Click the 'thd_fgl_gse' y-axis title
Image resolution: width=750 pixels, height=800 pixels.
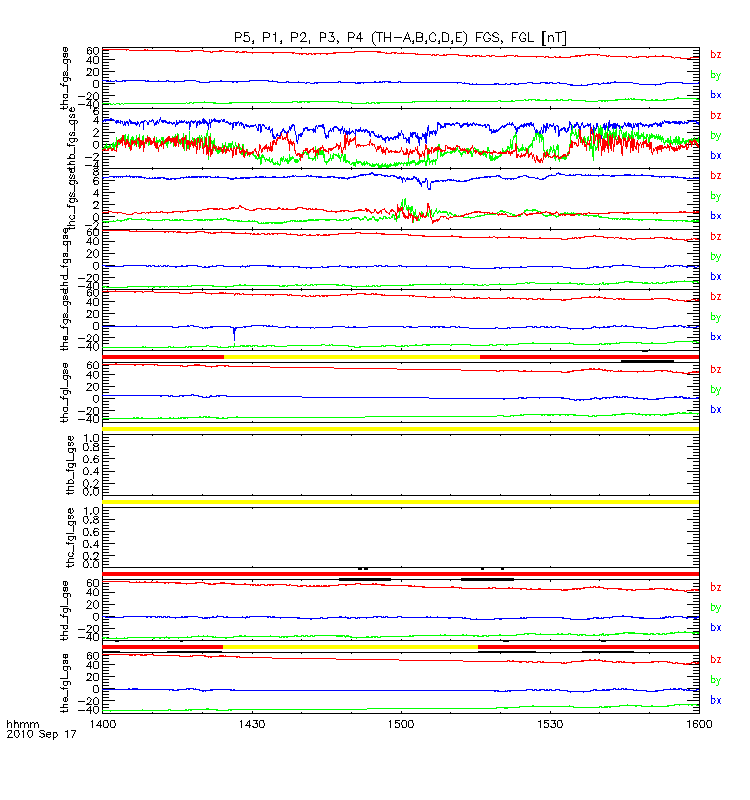pyautogui.click(x=65, y=611)
